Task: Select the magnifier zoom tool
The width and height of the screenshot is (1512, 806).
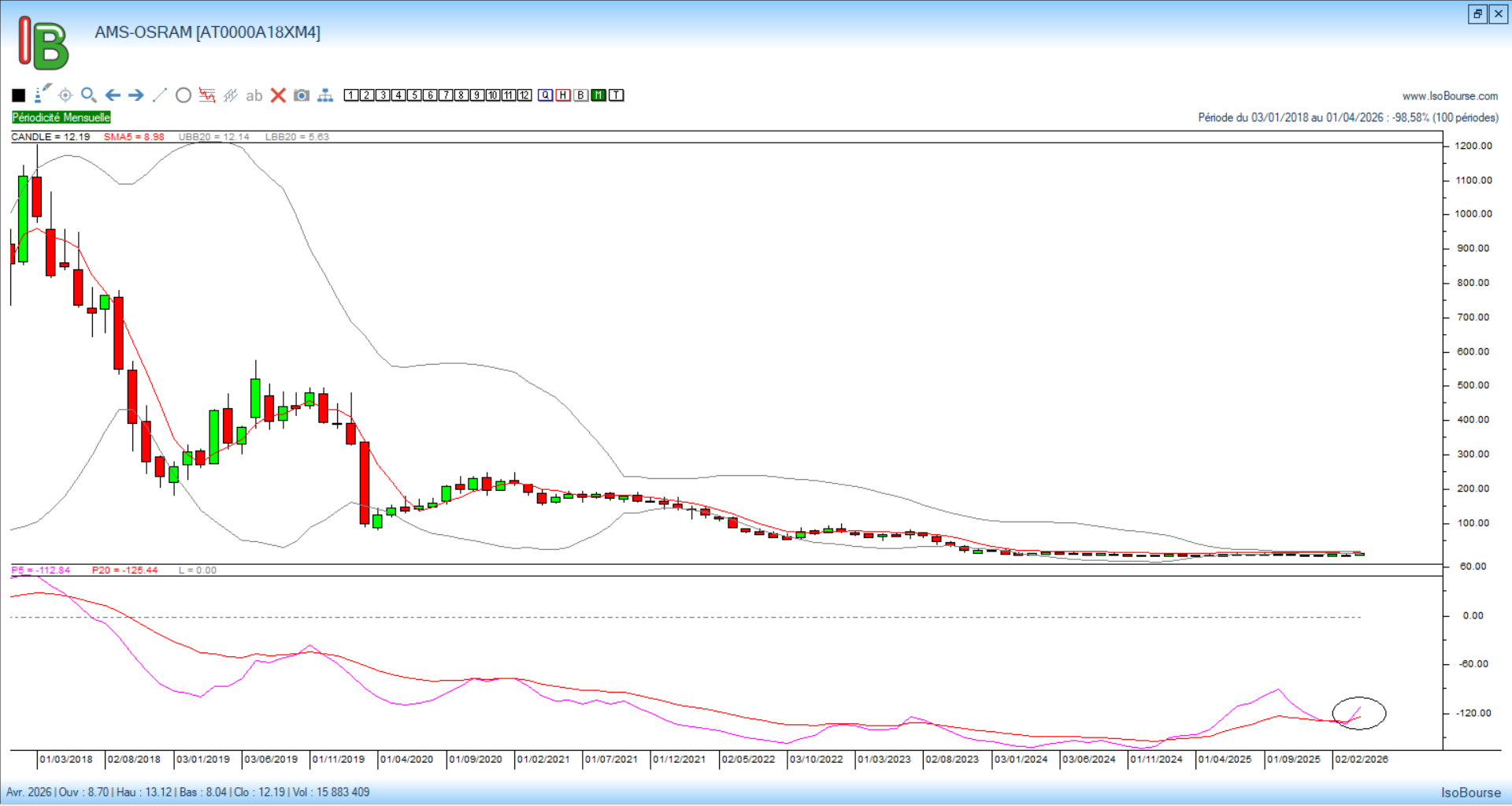Action: tap(89, 95)
